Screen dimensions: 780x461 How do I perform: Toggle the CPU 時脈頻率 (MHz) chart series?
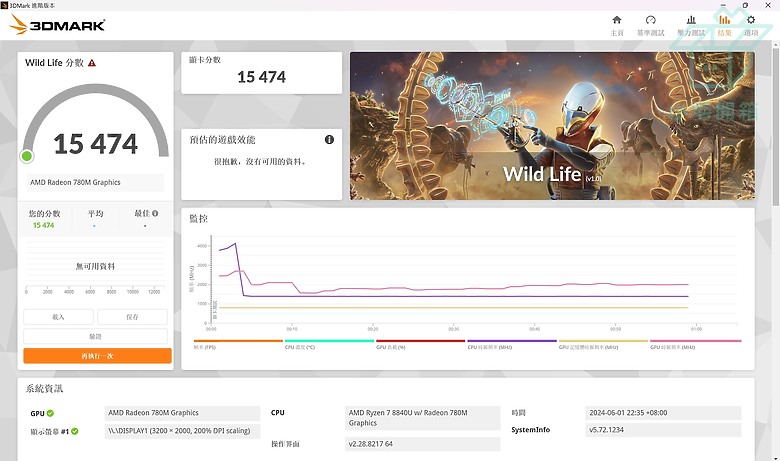(512, 344)
